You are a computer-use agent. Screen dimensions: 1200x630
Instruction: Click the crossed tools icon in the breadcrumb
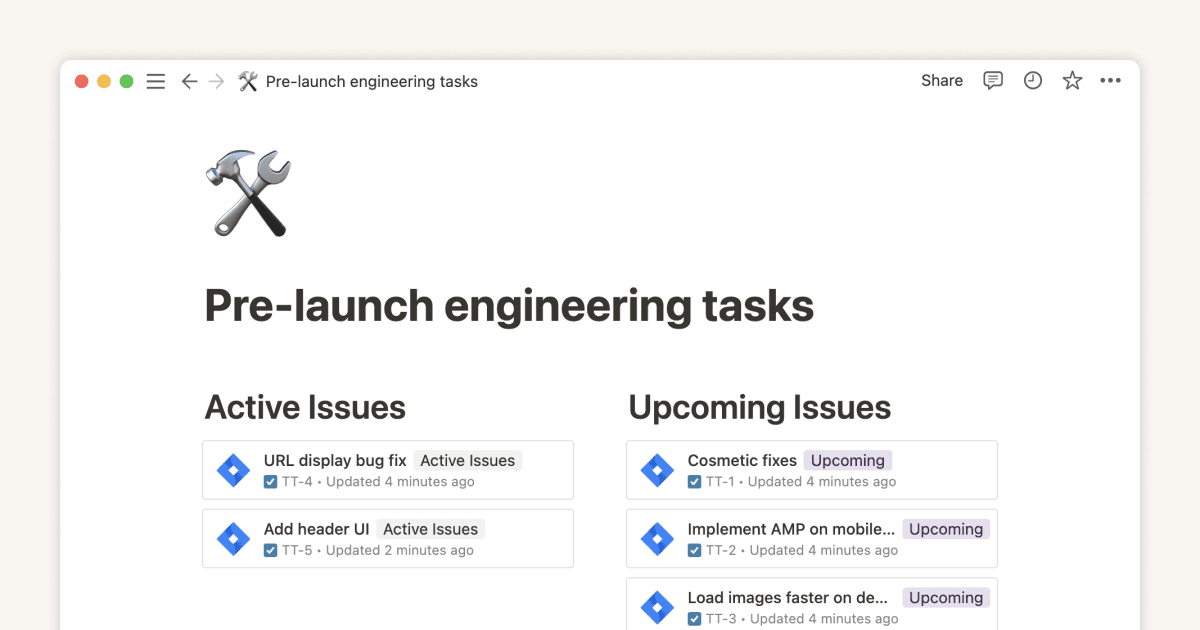pos(247,81)
